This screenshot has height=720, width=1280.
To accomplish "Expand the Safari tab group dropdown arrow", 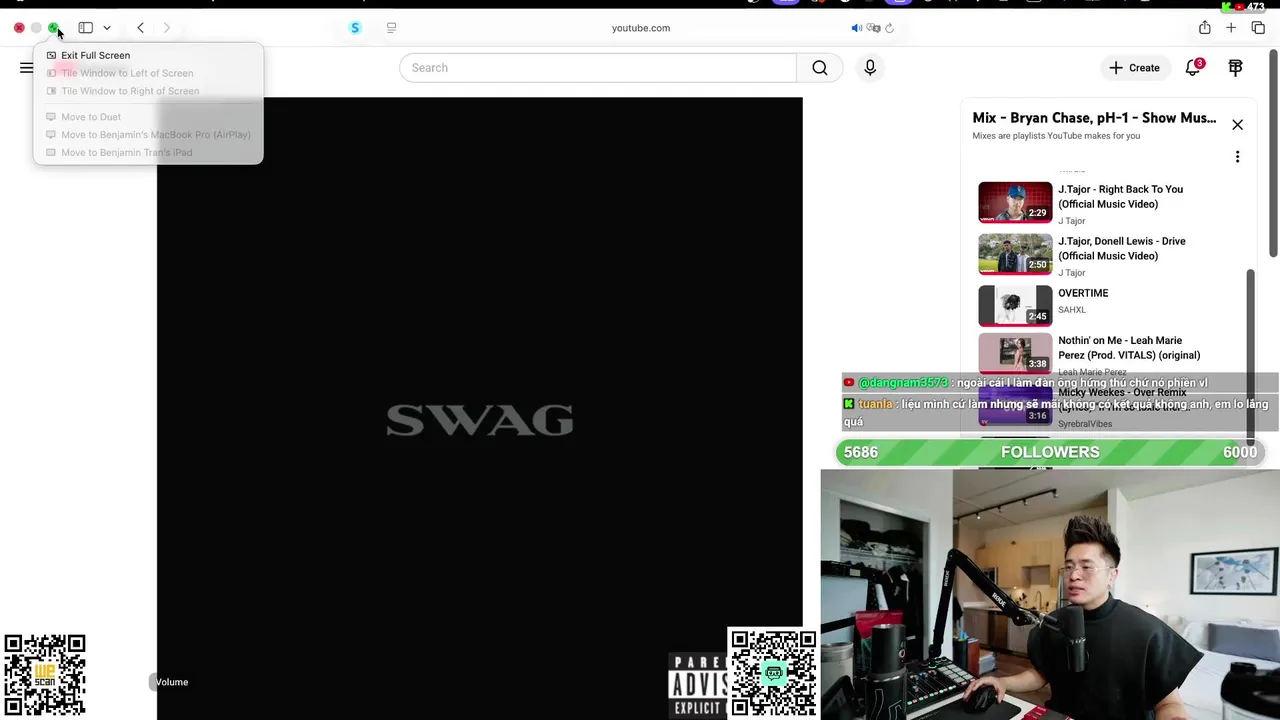I will 106,28.
